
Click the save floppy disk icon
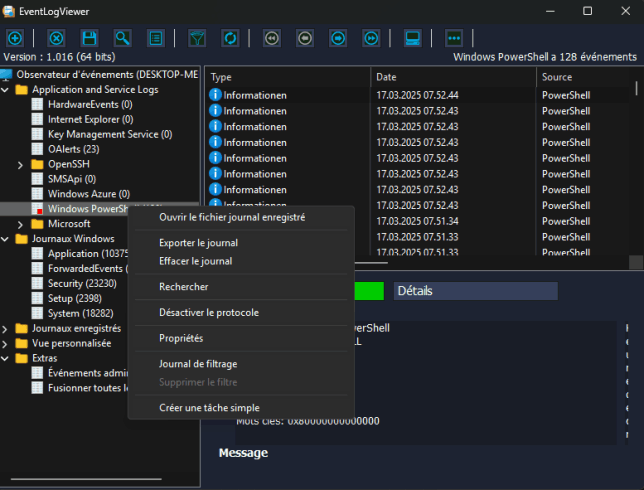pos(89,38)
